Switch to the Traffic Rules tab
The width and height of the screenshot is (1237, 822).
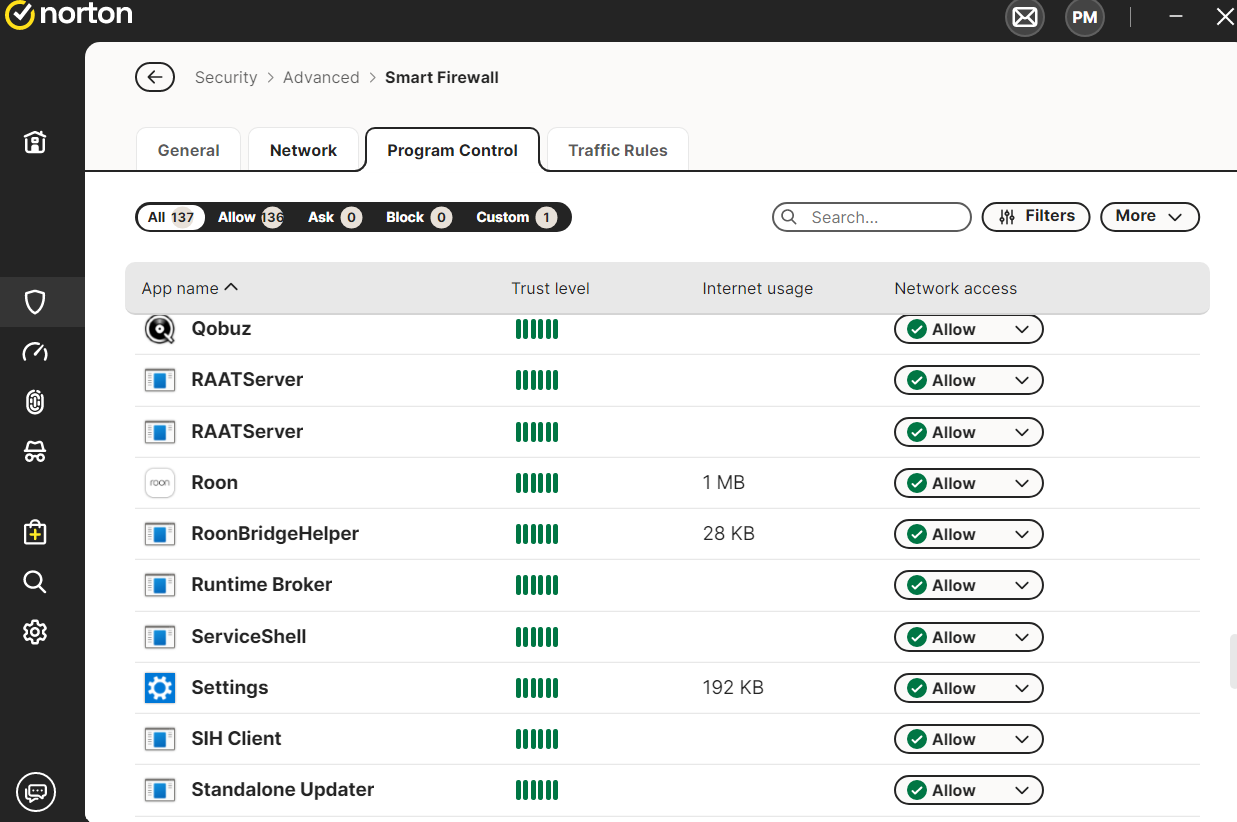pyautogui.click(x=617, y=150)
